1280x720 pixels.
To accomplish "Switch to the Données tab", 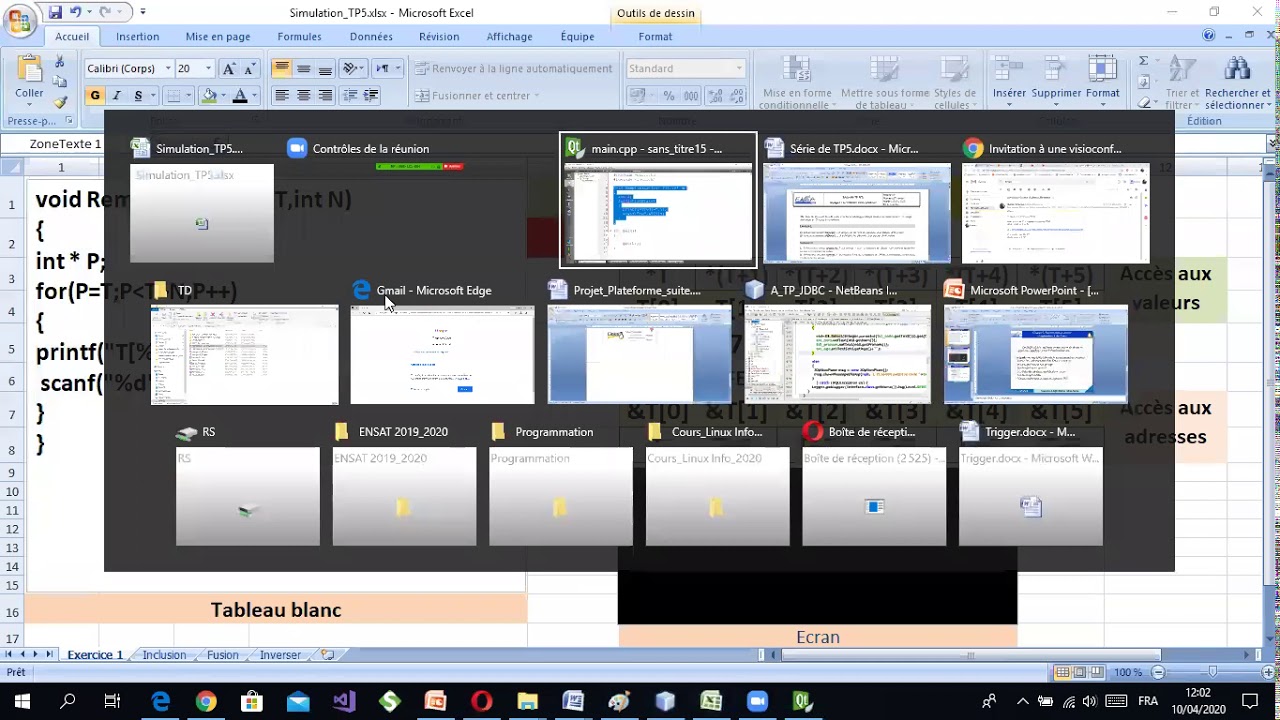I will coord(371,36).
